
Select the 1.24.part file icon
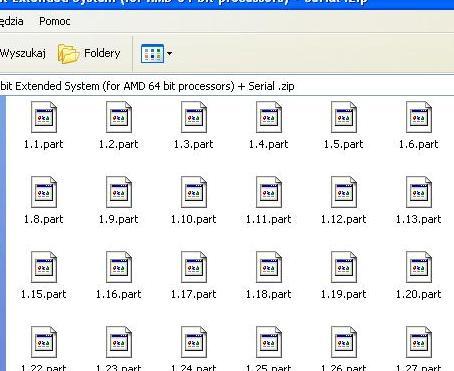pyautogui.click(x=194, y=342)
